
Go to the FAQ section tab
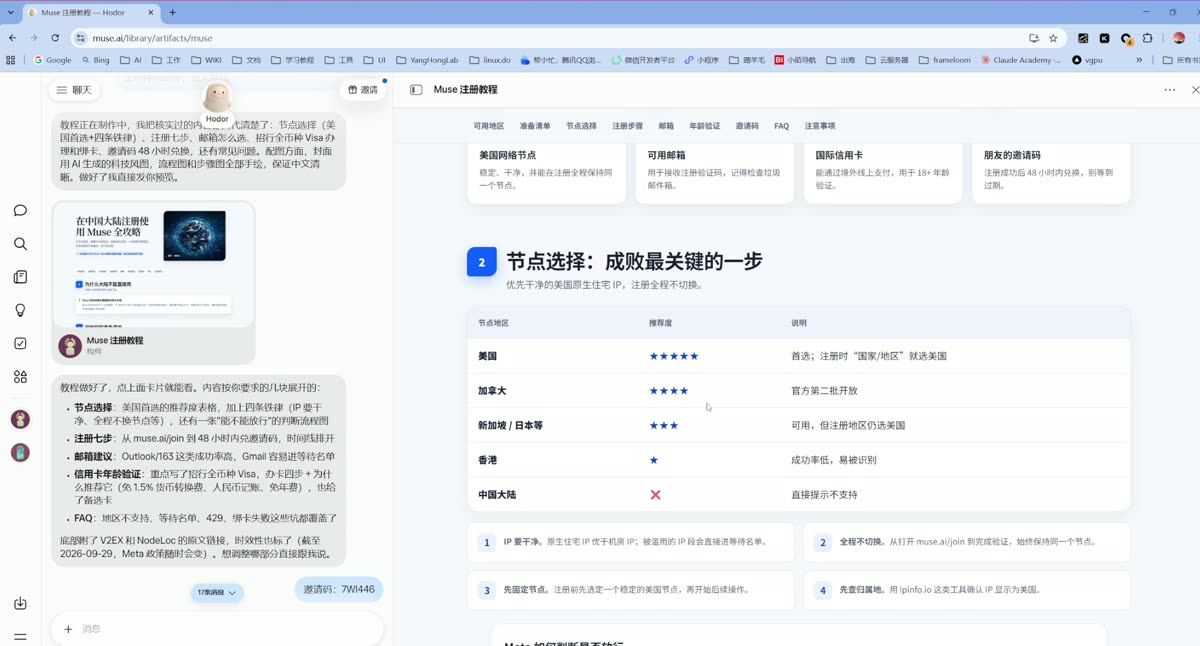782,126
